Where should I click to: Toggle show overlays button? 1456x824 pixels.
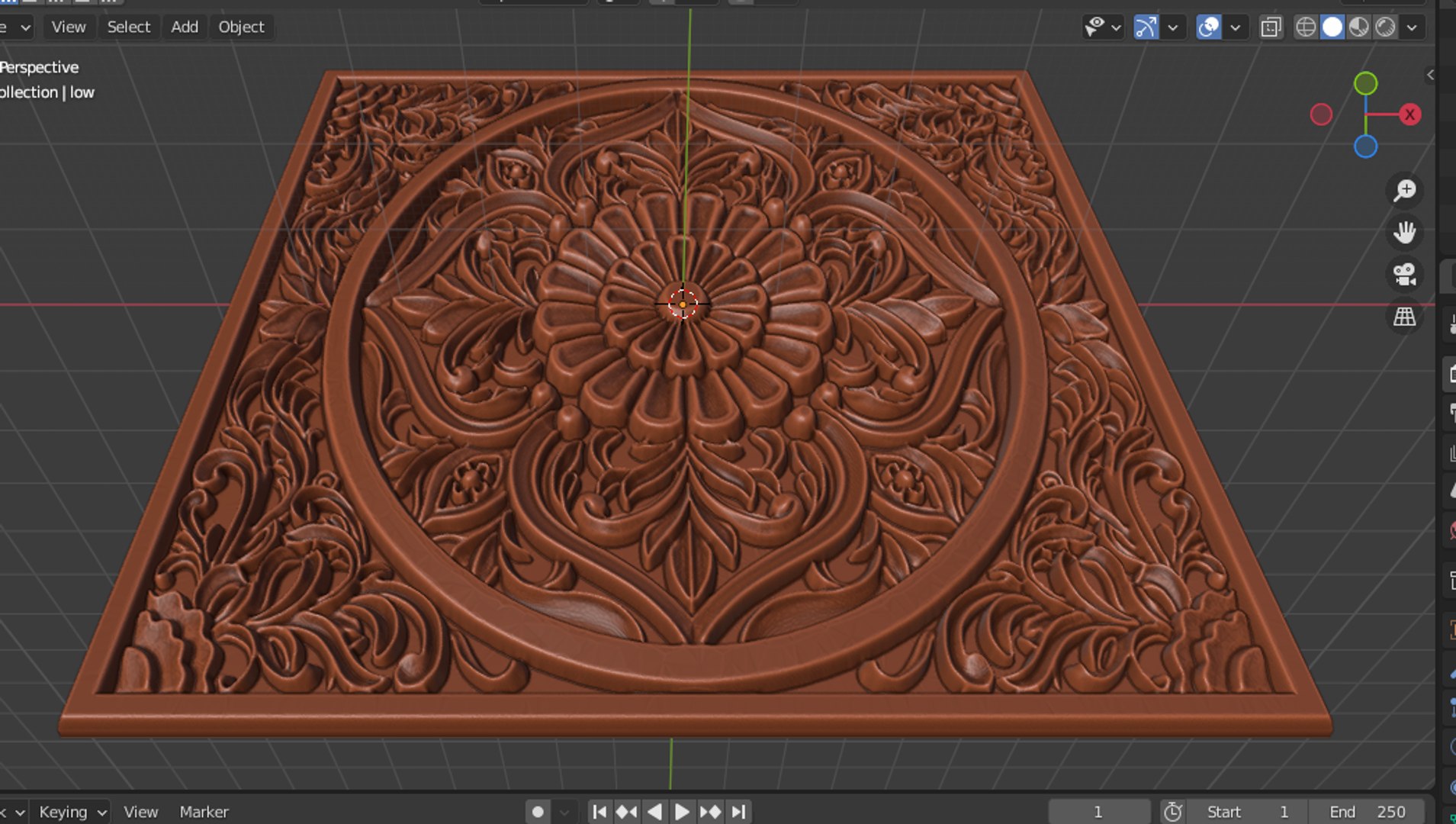[x=1209, y=27]
